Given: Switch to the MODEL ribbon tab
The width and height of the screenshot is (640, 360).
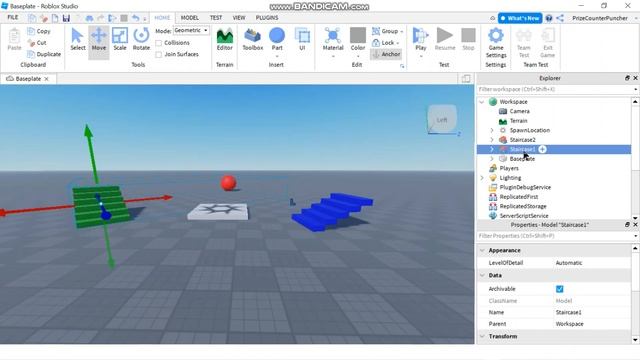Looking at the screenshot, I should [x=189, y=18].
